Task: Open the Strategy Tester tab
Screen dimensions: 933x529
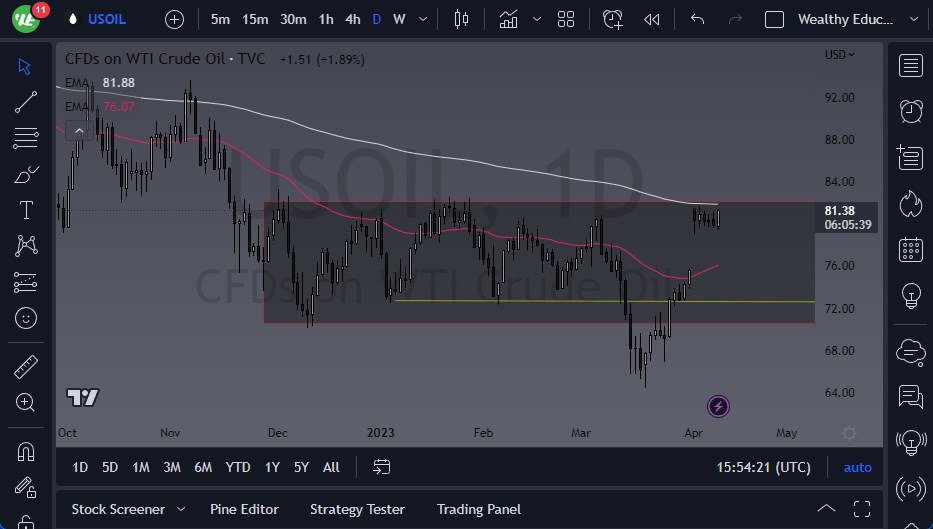Action: 357,509
